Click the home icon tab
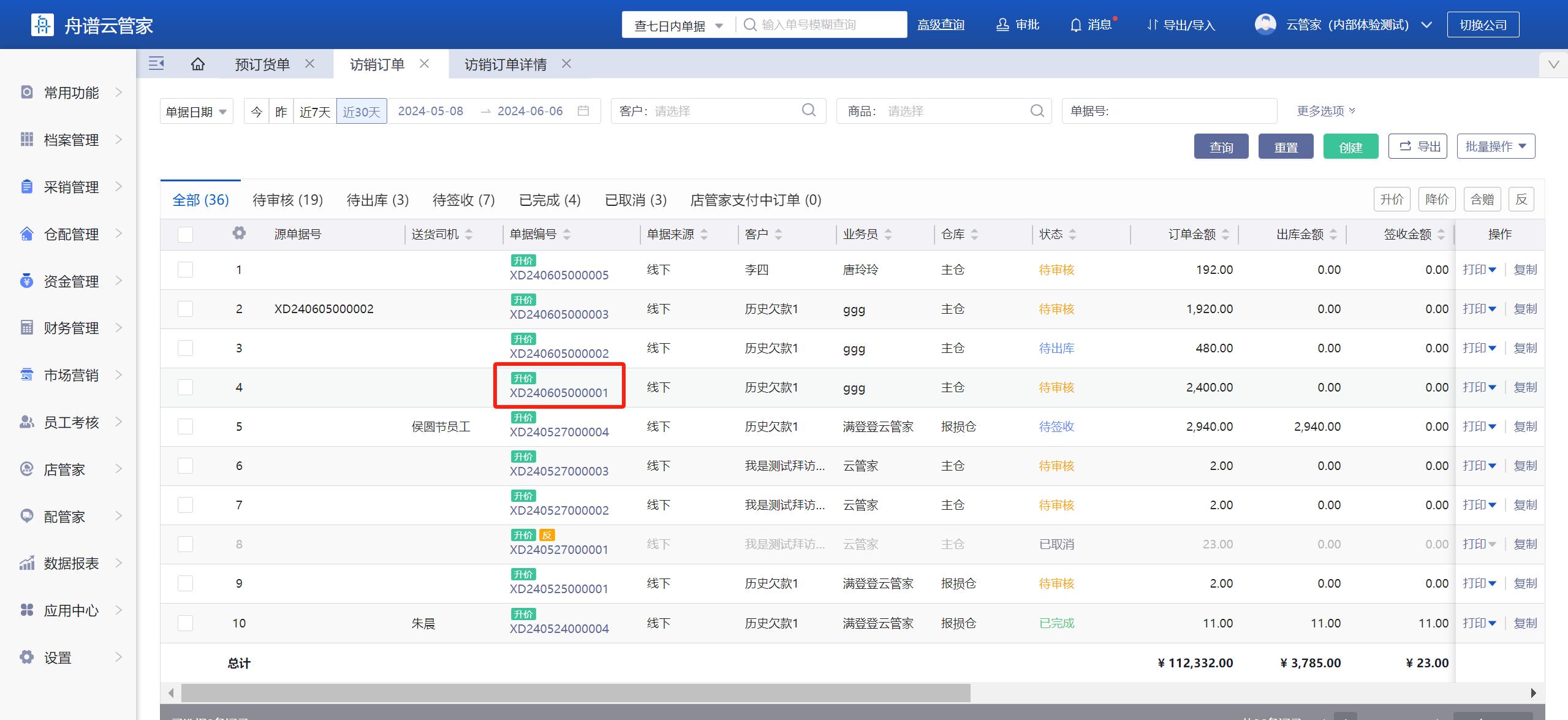This screenshot has height=720, width=1568. [x=197, y=64]
